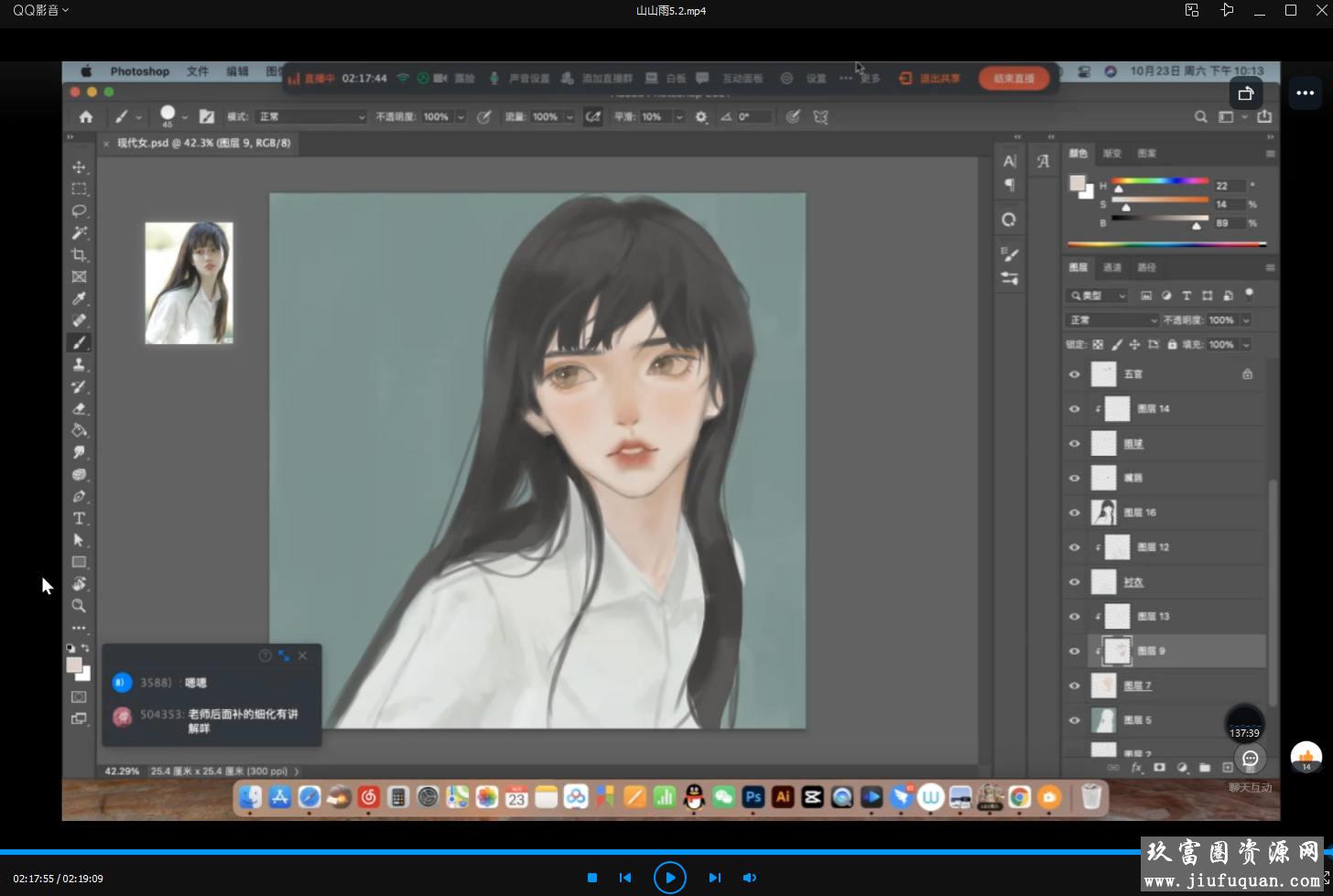This screenshot has width=1333, height=896.
Task: Open Photoshop icon in the Dock
Action: (x=753, y=797)
